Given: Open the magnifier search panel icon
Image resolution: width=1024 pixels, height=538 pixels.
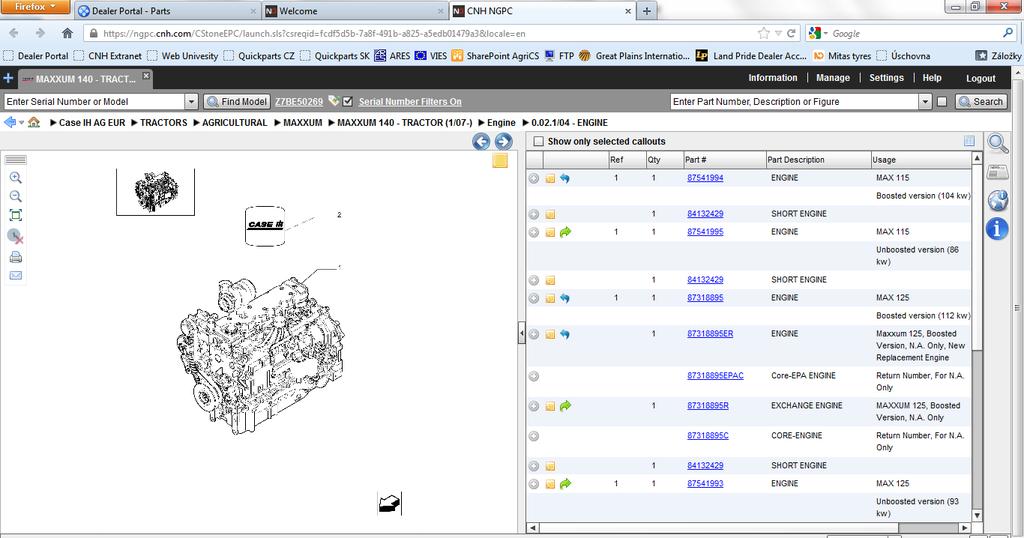Looking at the screenshot, I should point(997,142).
